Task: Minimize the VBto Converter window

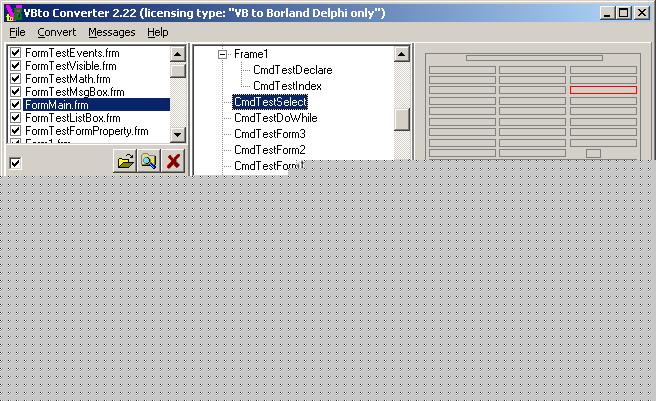Action: point(607,13)
